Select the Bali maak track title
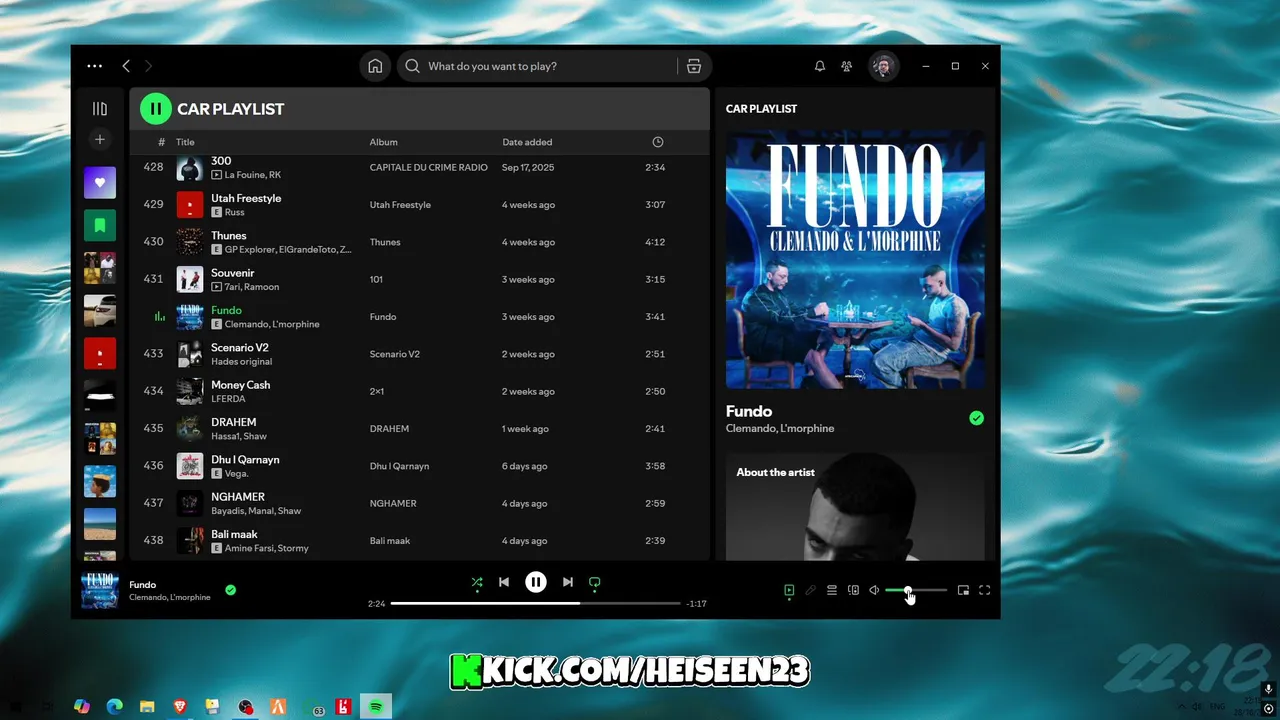This screenshot has width=1280, height=720. [x=234, y=534]
